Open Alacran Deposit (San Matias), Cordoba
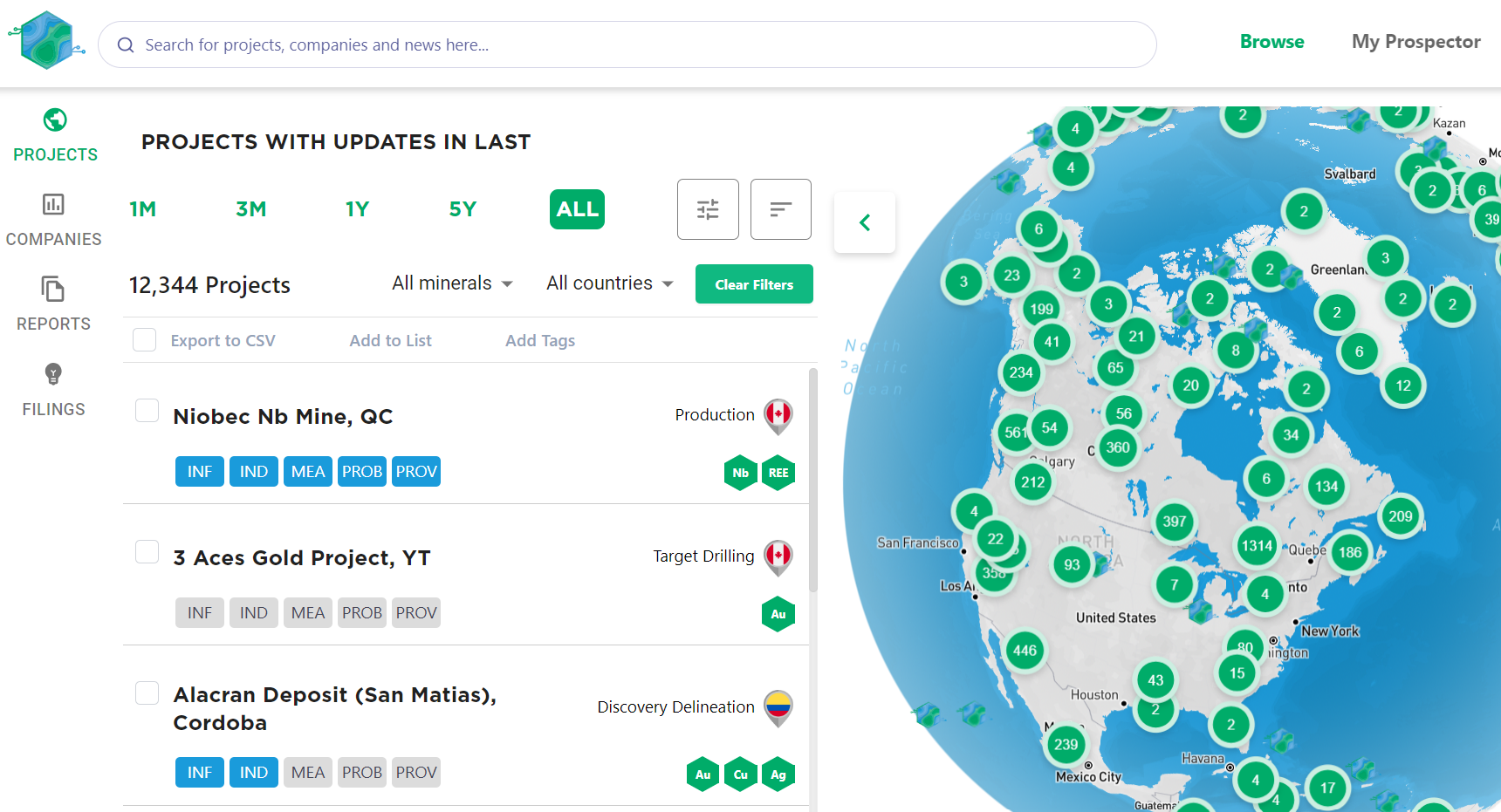1501x812 pixels. click(334, 709)
